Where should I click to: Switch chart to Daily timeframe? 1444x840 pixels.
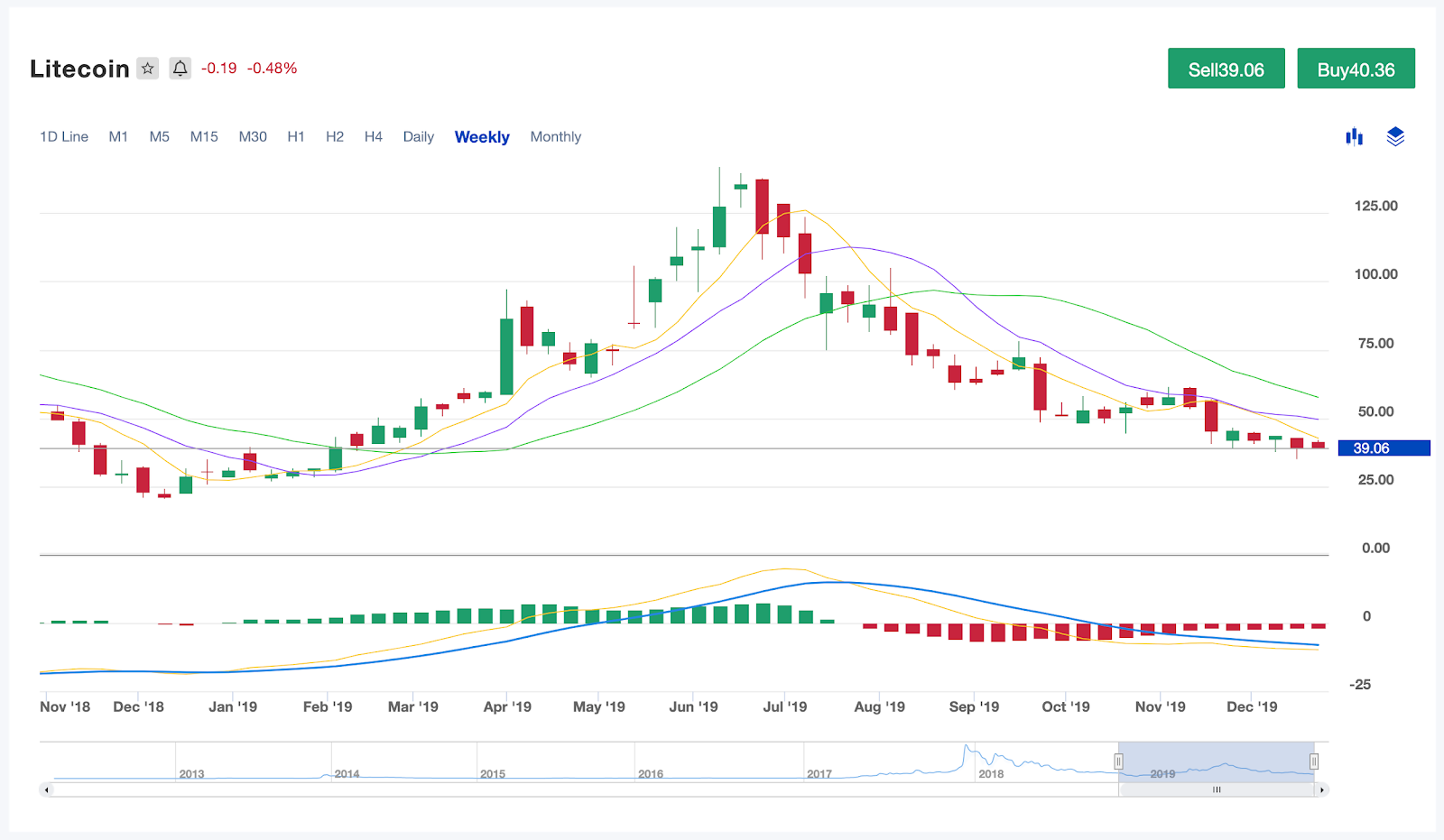coord(419,136)
